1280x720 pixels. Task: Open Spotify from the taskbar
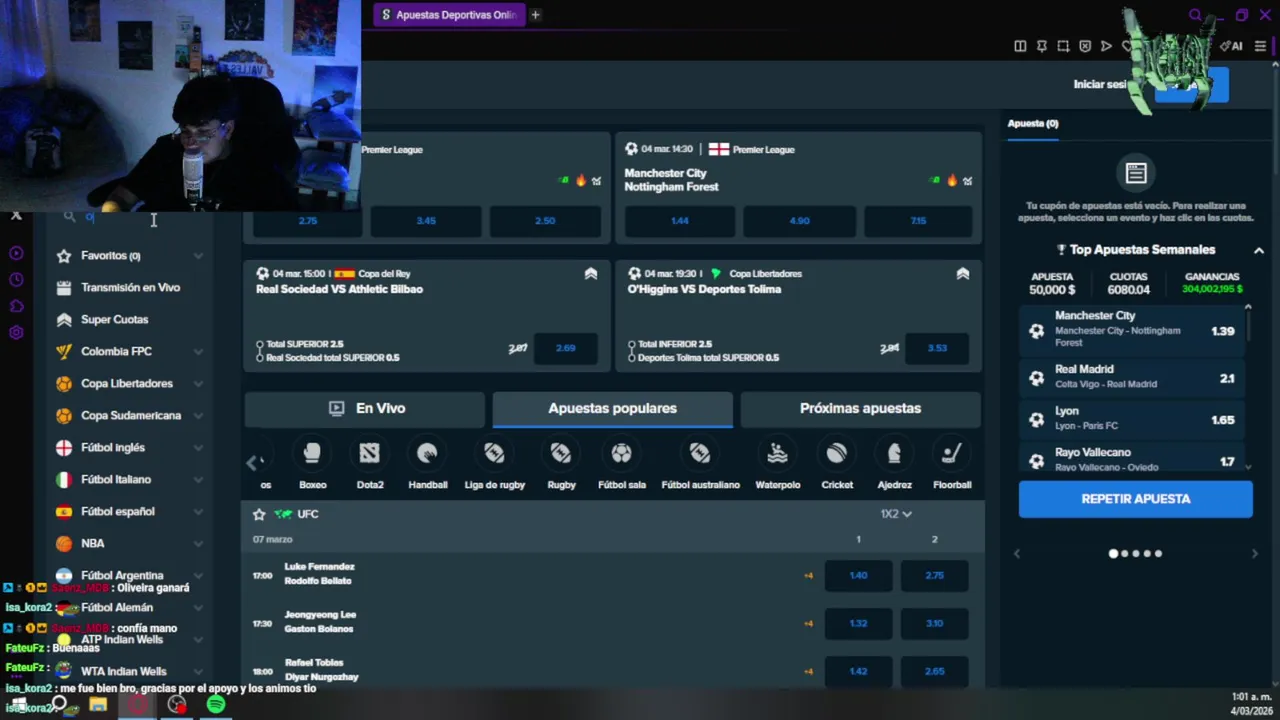[216, 705]
